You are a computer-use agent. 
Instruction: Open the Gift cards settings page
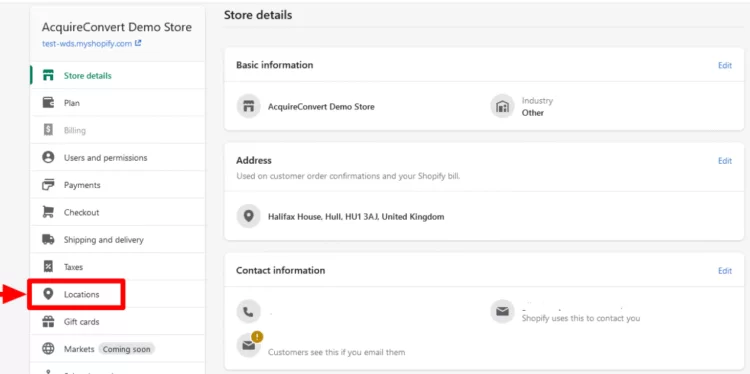click(x=118, y=322)
